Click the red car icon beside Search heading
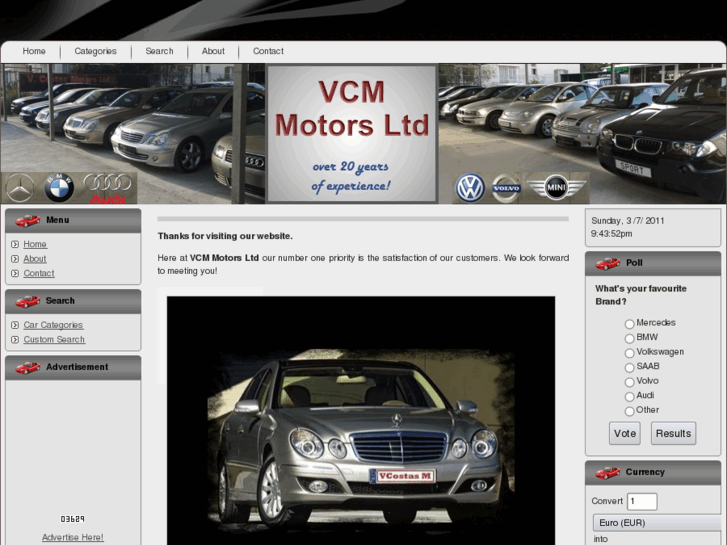 [x=28, y=301]
